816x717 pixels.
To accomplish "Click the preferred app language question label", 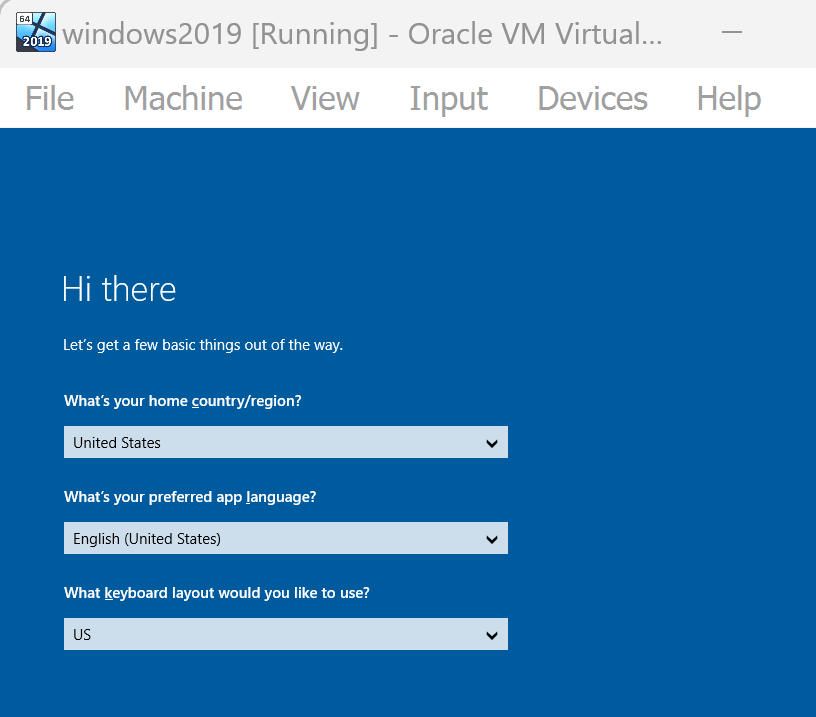I will (190, 497).
